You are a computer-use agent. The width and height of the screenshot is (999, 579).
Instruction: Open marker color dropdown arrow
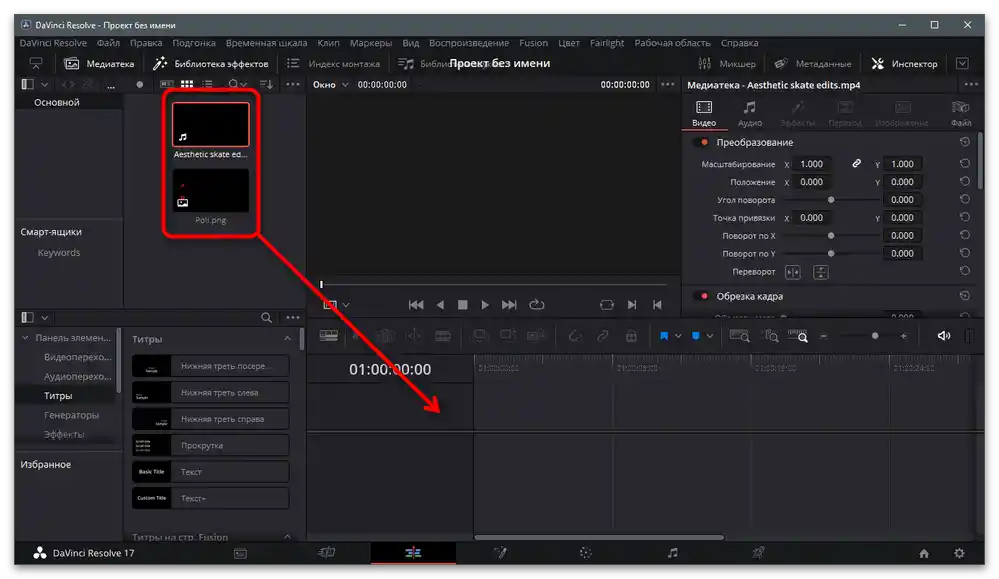(710, 336)
